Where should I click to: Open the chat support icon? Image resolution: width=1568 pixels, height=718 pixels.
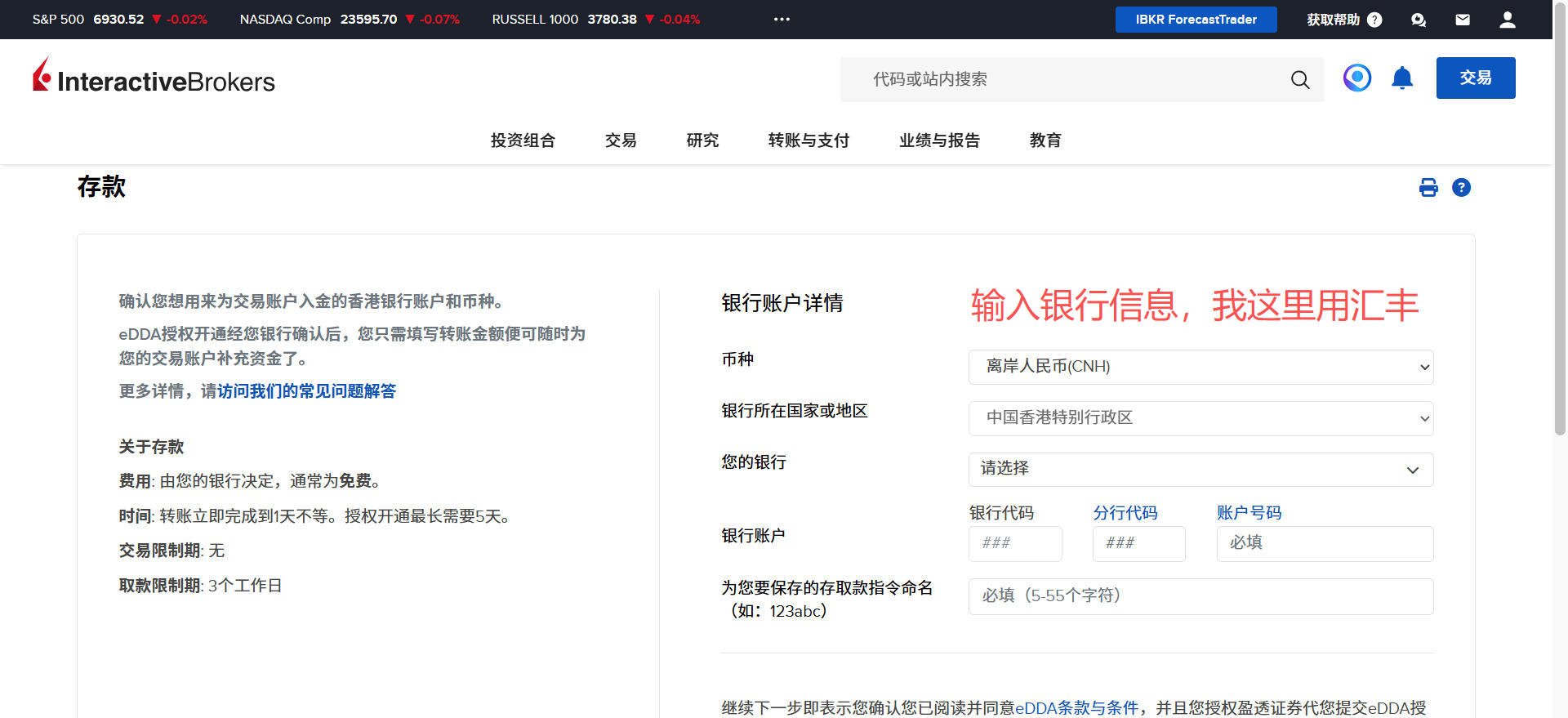[1419, 20]
